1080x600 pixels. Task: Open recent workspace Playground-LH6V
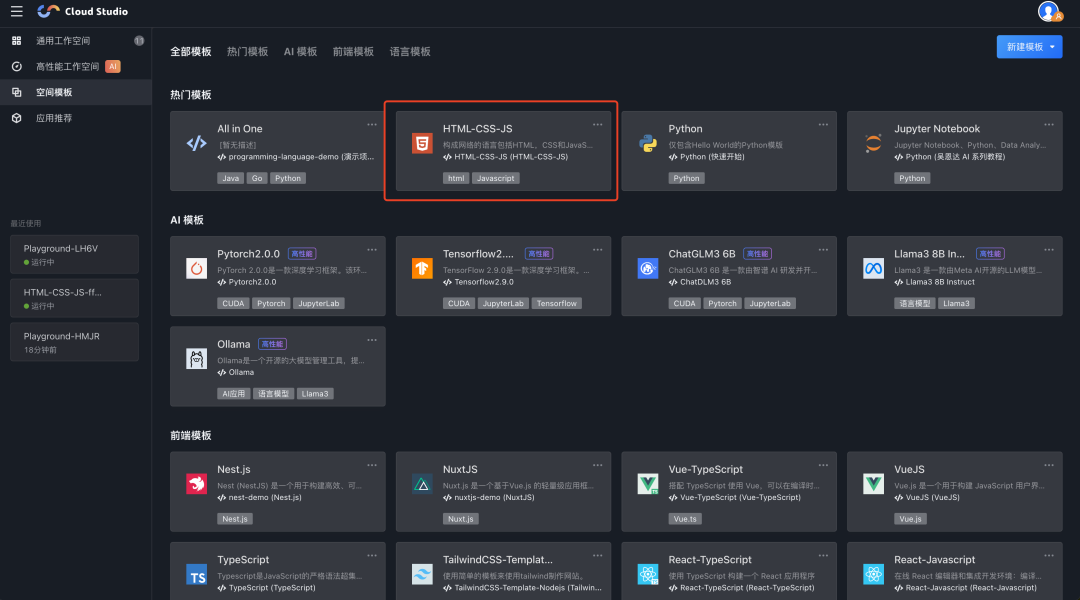(x=74, y=254)
